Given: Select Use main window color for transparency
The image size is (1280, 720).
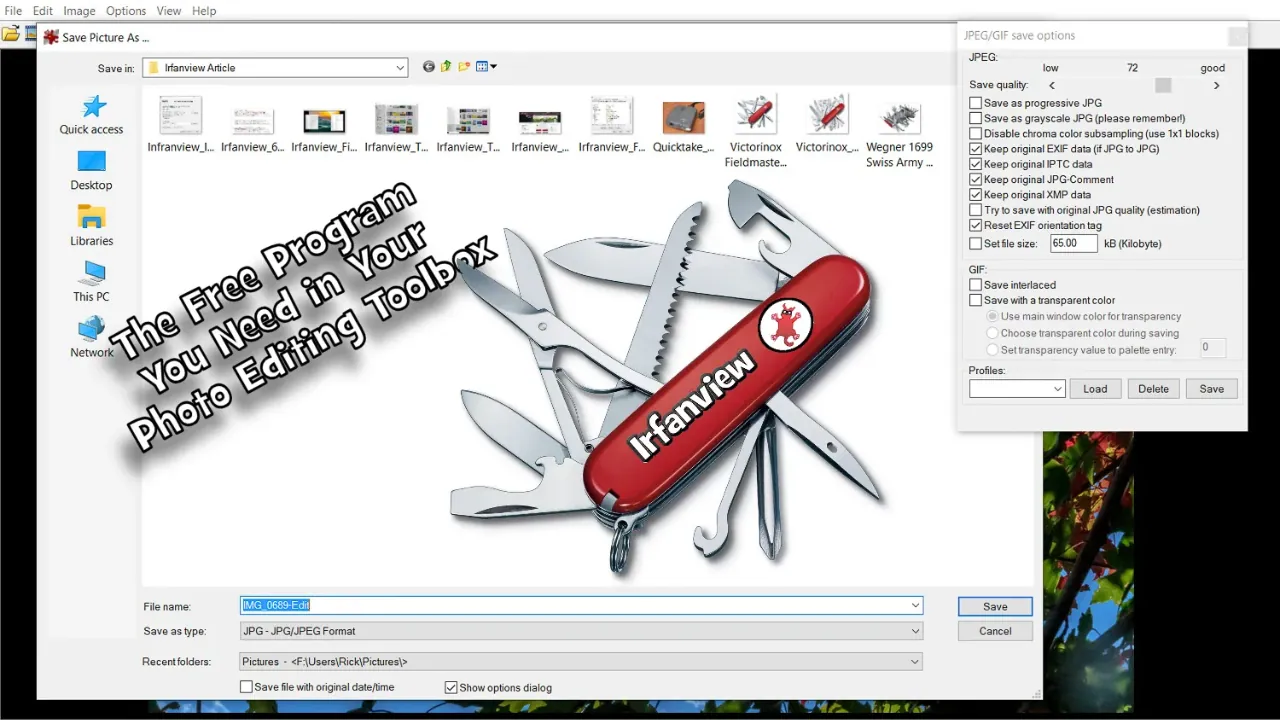Looking at the screenshot, I should click(992, 316).
